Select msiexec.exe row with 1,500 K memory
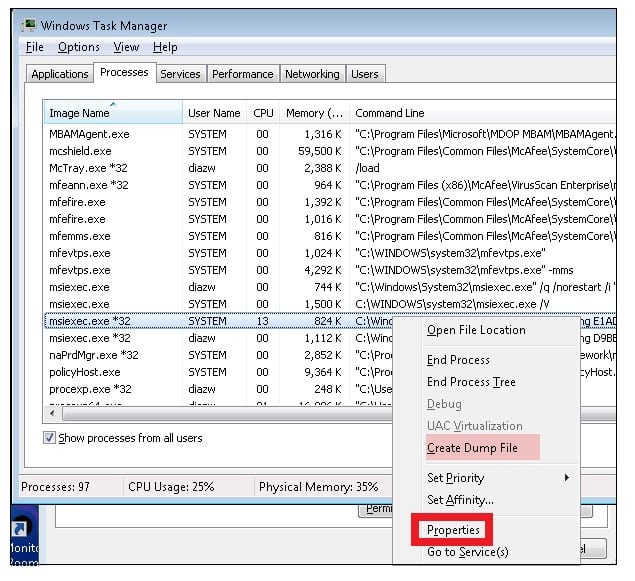 tap(330, 304)
